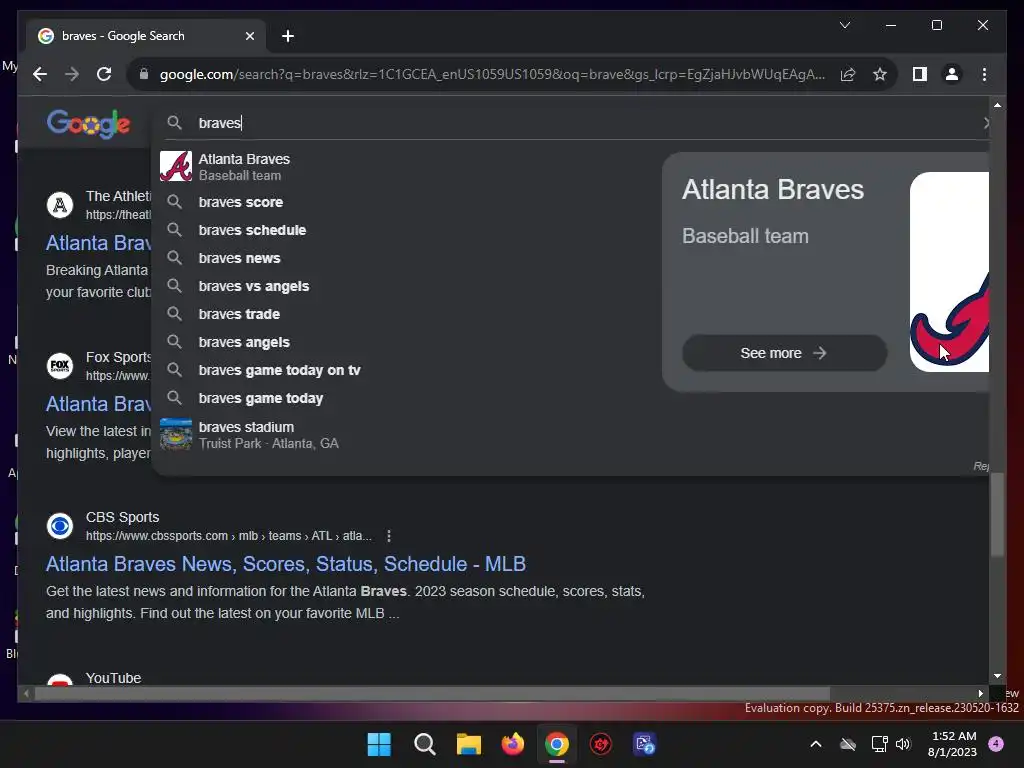Click the cbssports.com URL breadcrumb

pos(229,536)
